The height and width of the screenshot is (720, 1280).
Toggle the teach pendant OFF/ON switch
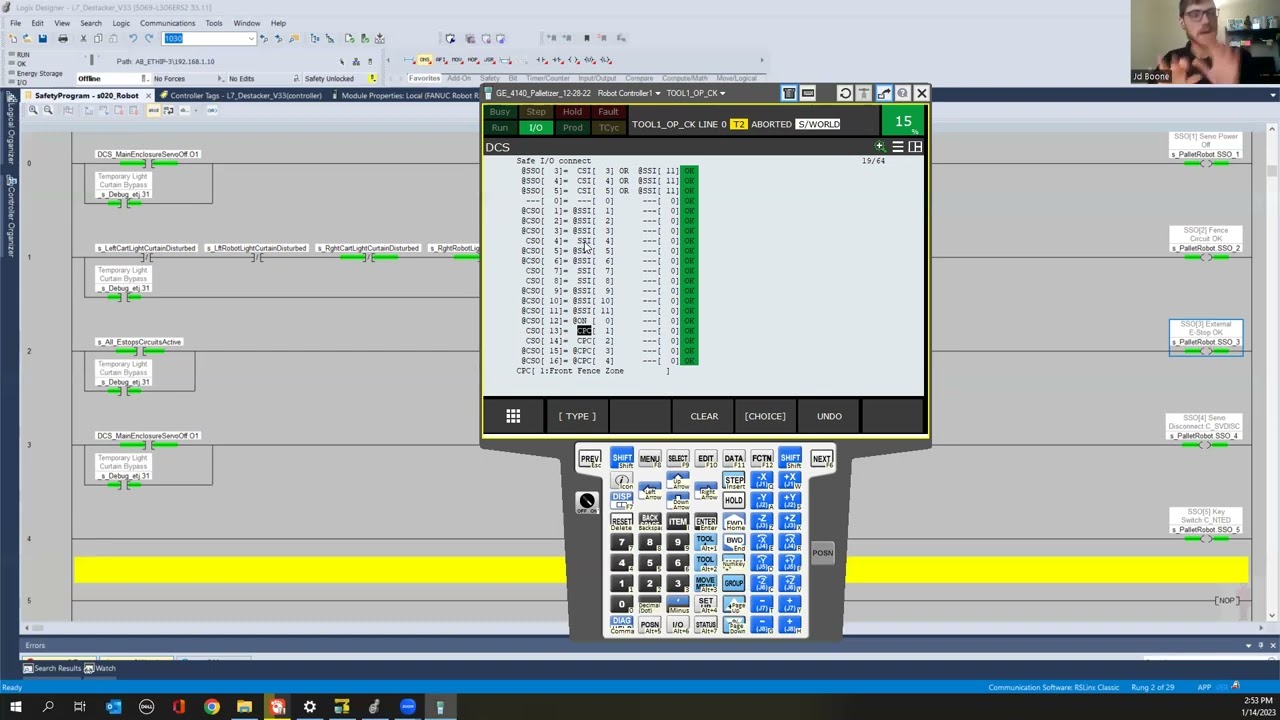tap(587, 501)
